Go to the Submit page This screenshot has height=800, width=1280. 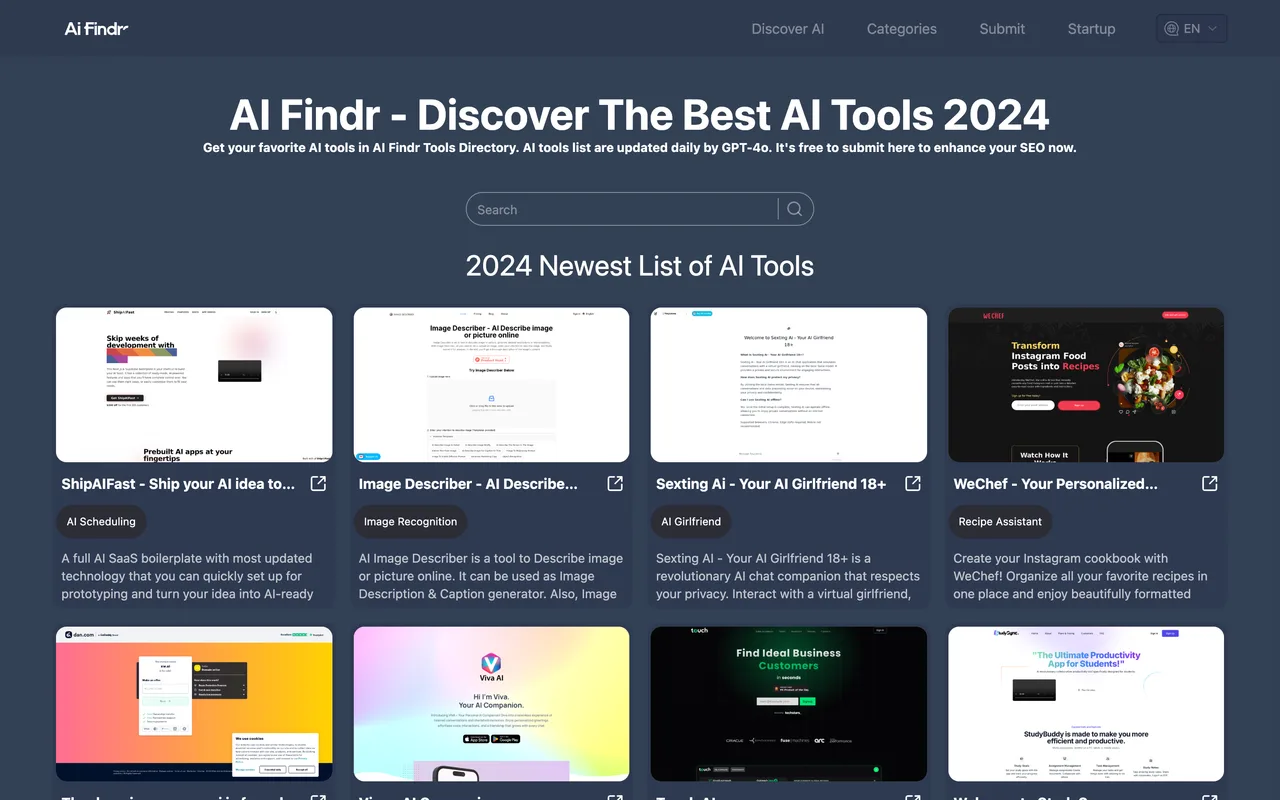[1002, 29]
